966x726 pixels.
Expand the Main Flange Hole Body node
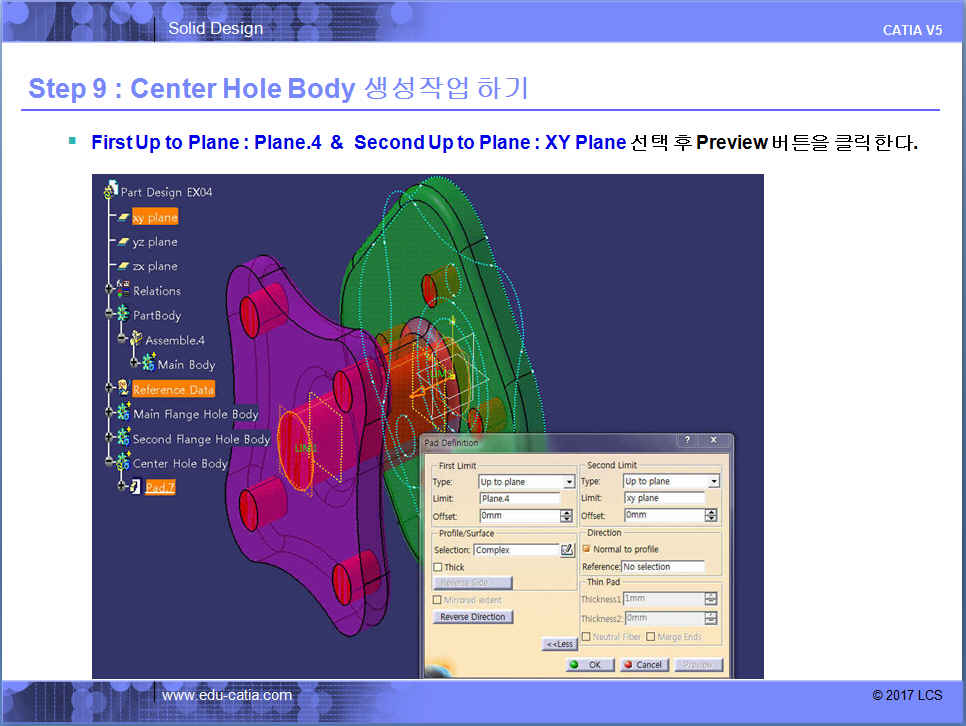[108, 414]
